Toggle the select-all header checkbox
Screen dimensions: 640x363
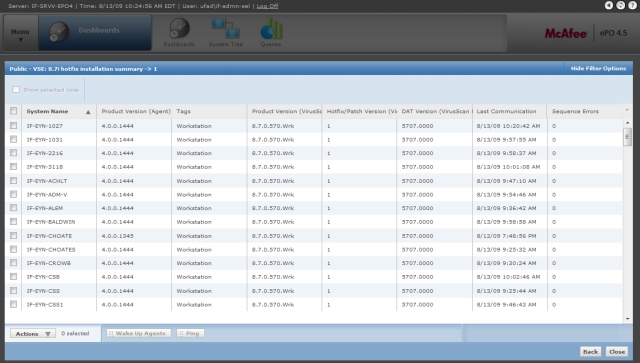click(x=13, y=111)
